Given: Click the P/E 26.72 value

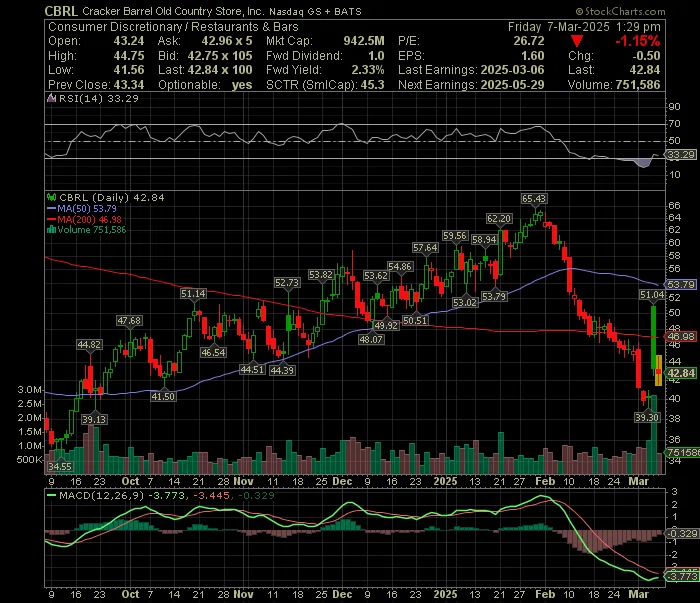Looking at the screenshot, I should (x=529, y=41).
